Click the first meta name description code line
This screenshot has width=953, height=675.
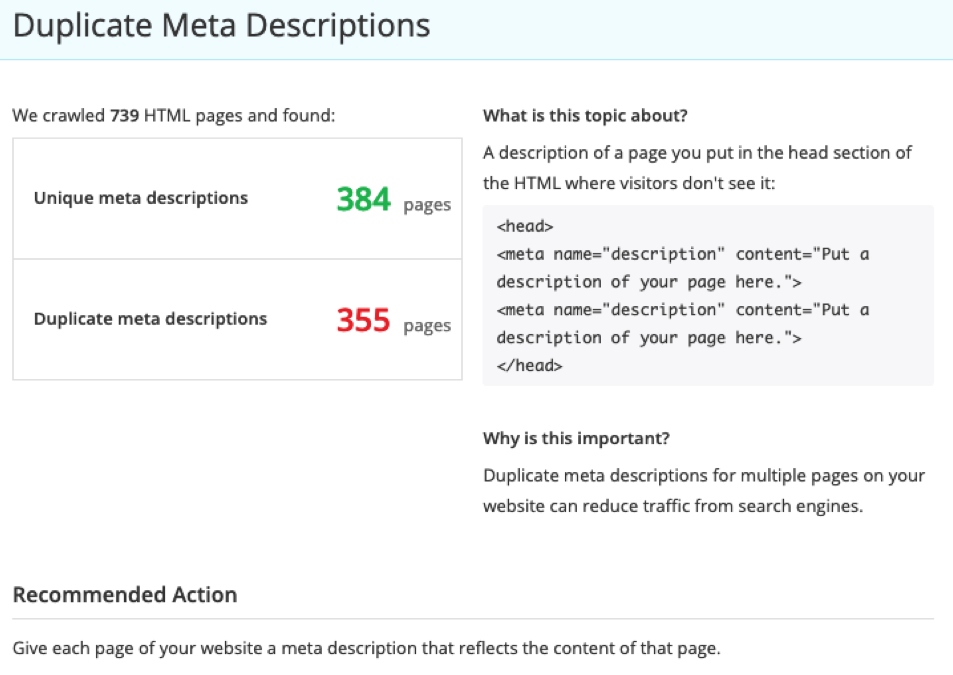pyautogui.click(x=682, y=254)
